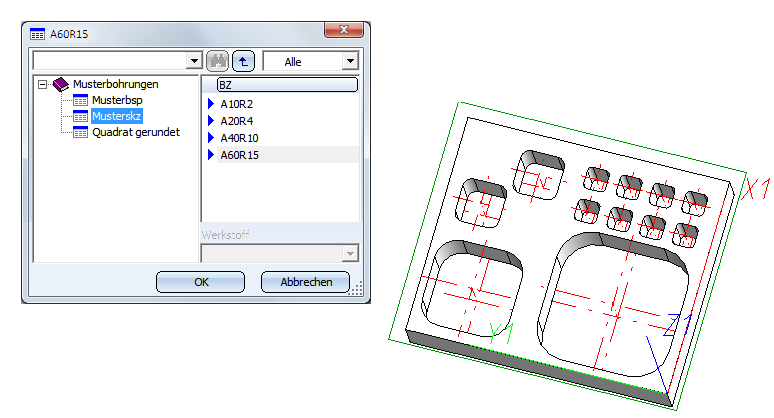Click the Musterbsp table icon
Viewport: 774px width, 418px height.
(80, 100)
